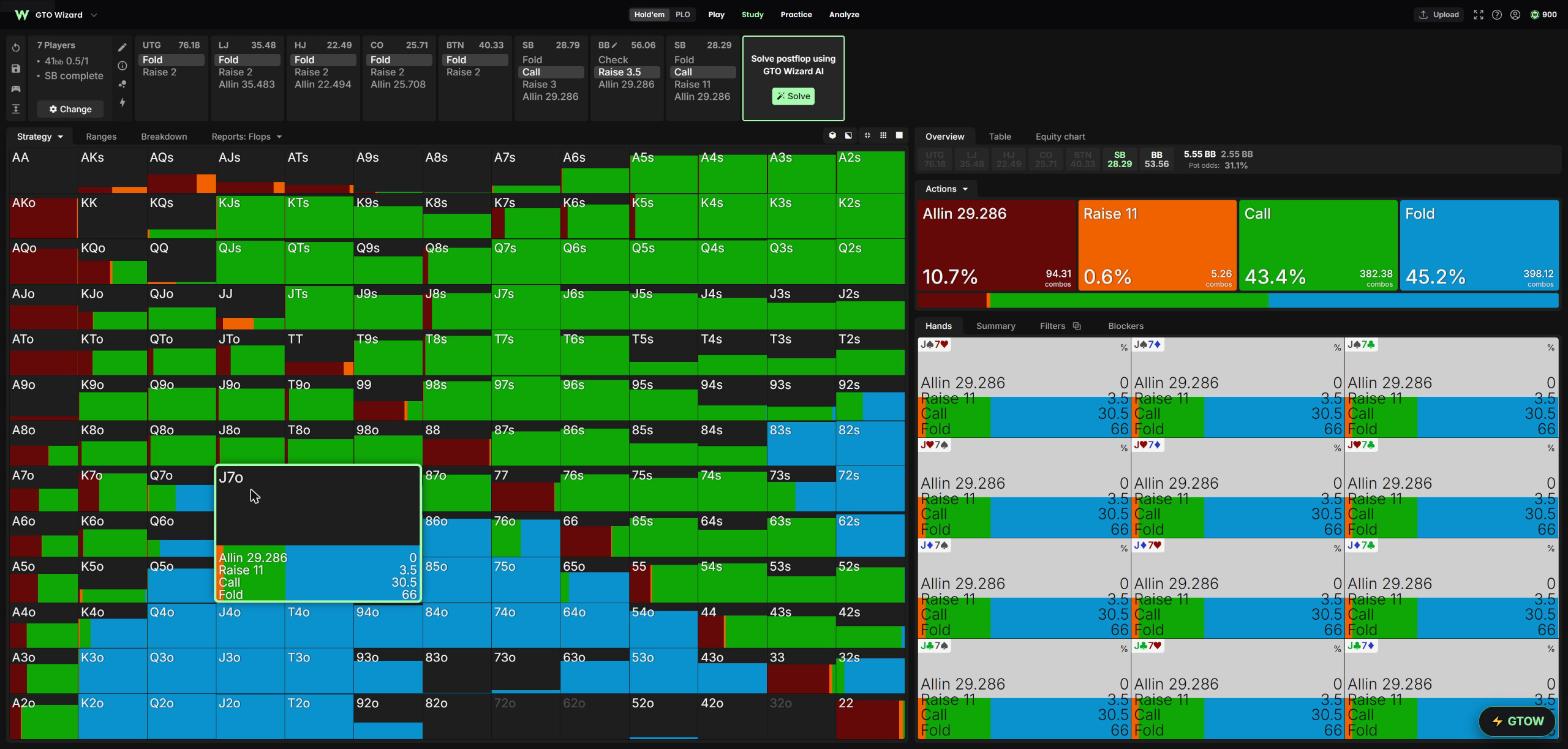
Task: Open the Breakdown tab
Action: tap(164, 137)
